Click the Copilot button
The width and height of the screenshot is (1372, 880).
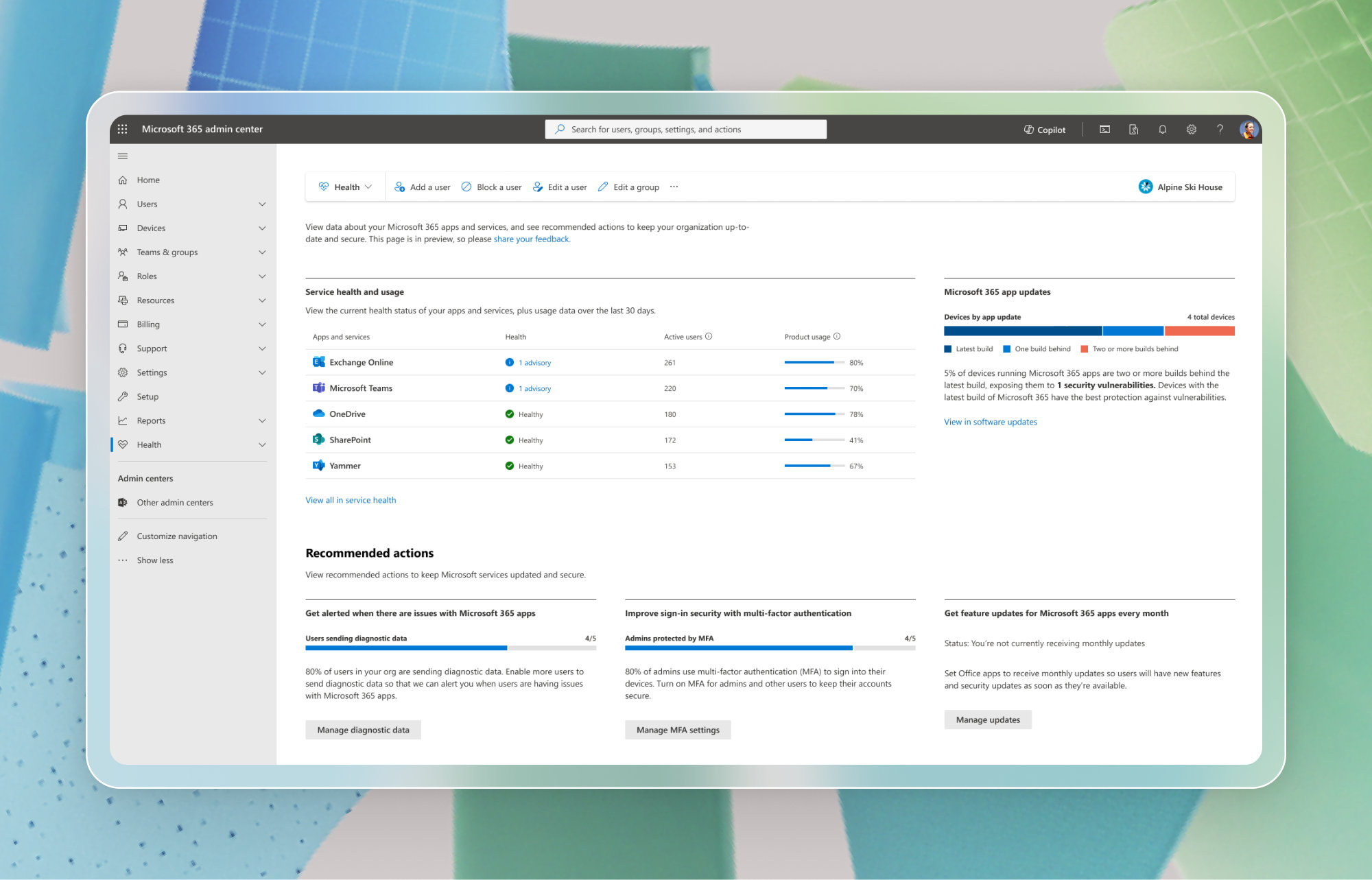pos(1045,130)
